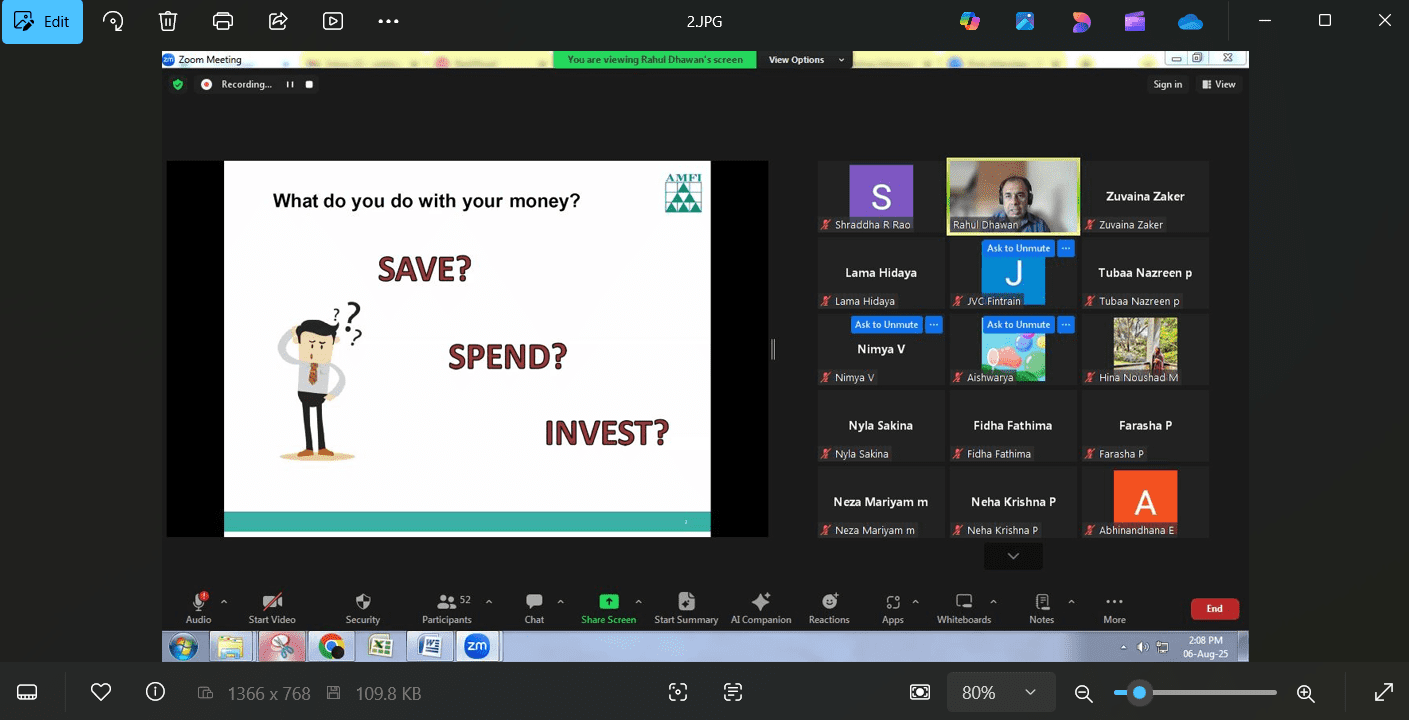Open Clipchamp video editor icon
Image resolution: width=1409 pixels, height=720 pixels.
click(x=1135, y=21)
